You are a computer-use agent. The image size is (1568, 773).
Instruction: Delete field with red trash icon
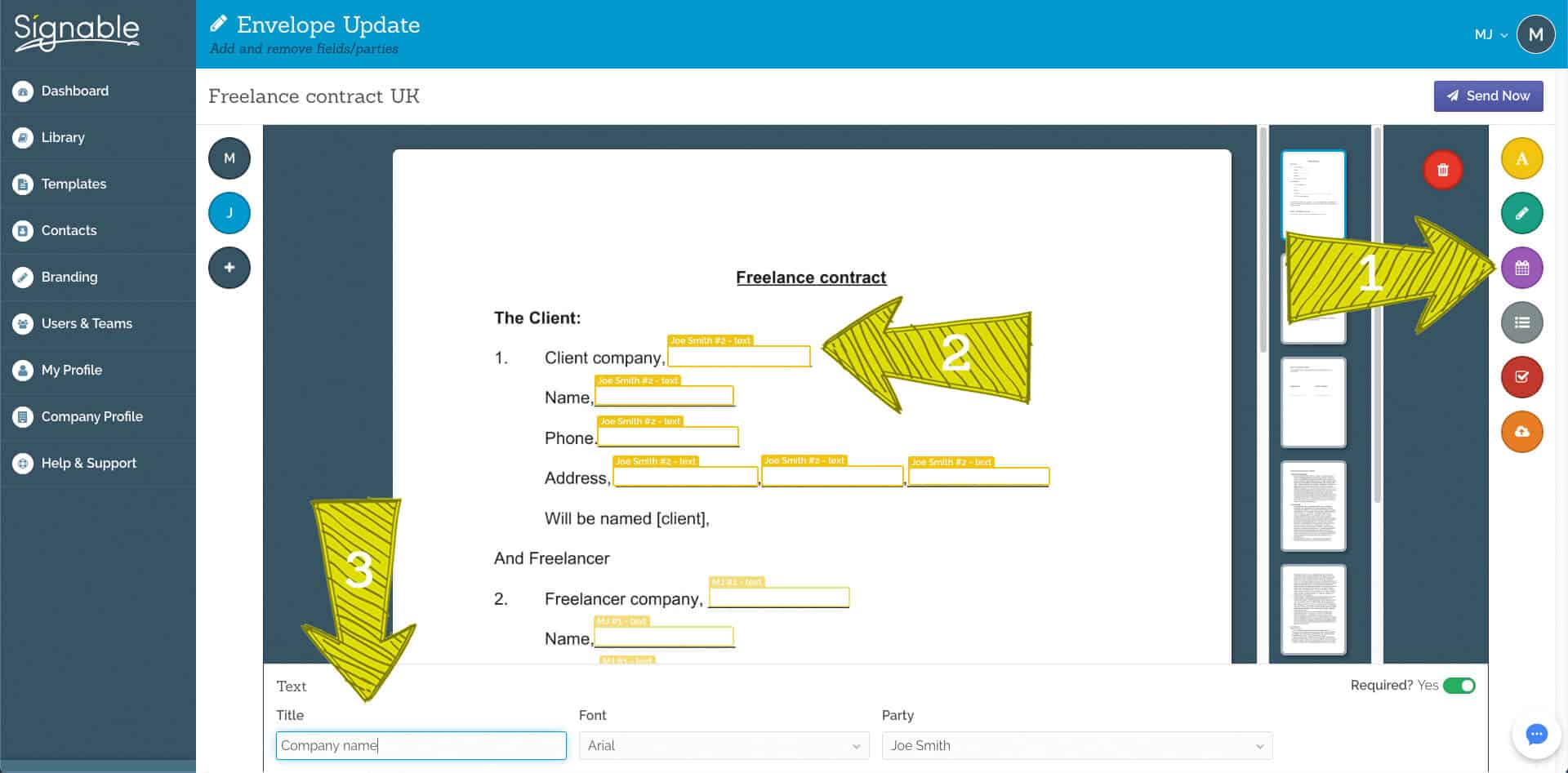click(x=1443, y=170)
